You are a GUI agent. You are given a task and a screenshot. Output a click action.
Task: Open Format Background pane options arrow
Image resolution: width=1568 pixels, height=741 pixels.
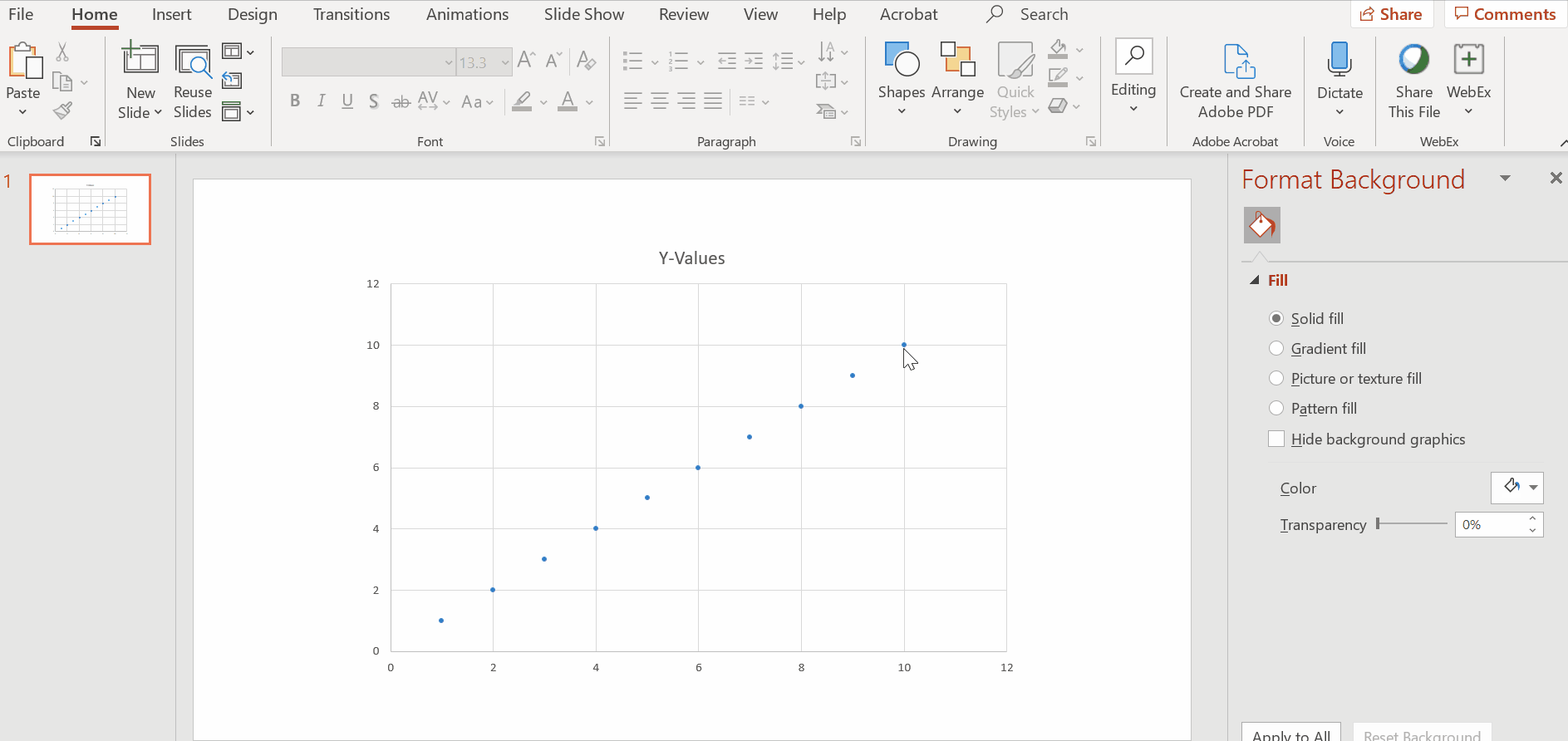[1505, 179]
